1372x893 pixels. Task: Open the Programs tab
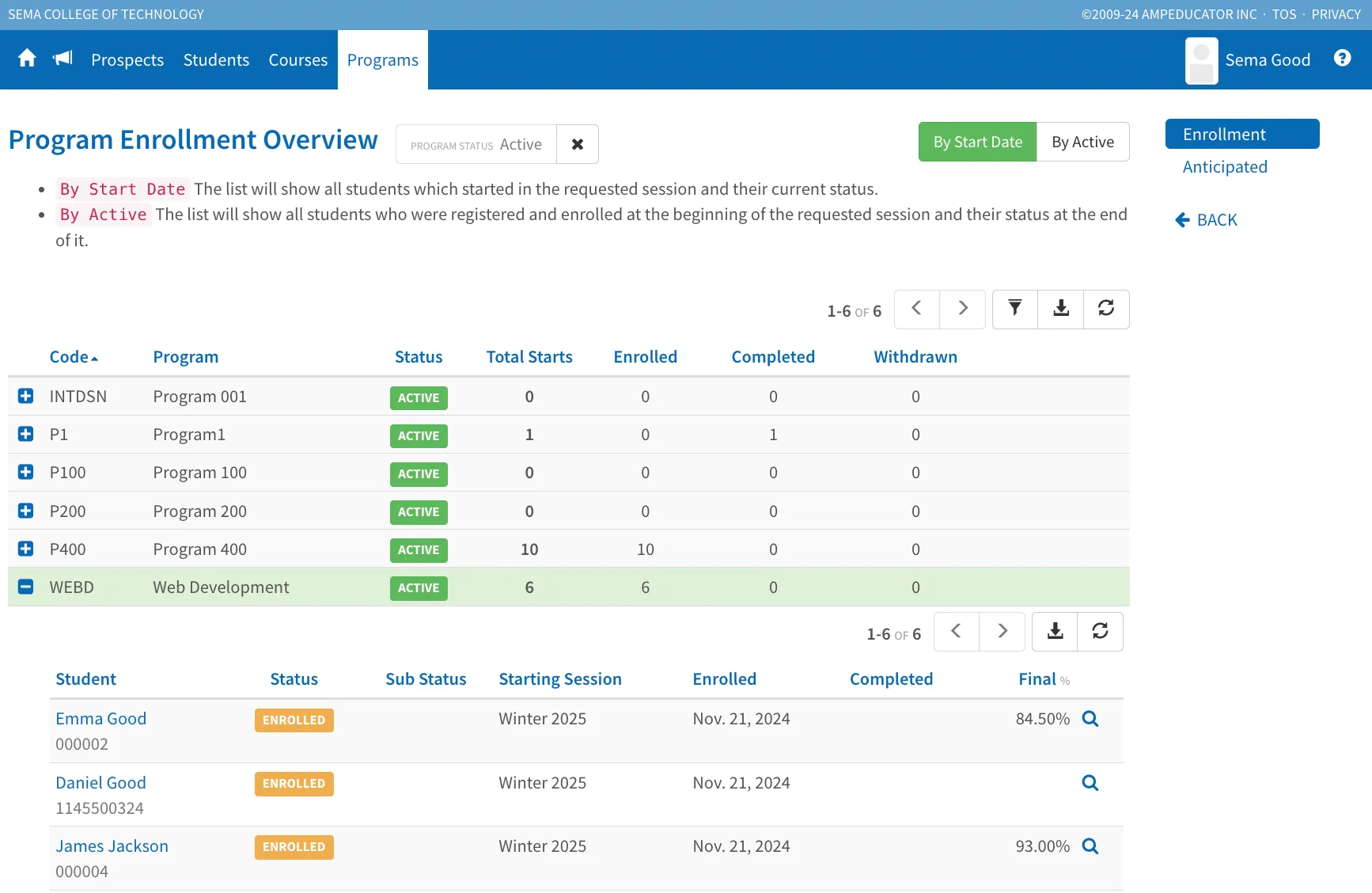tap(383, 60)
